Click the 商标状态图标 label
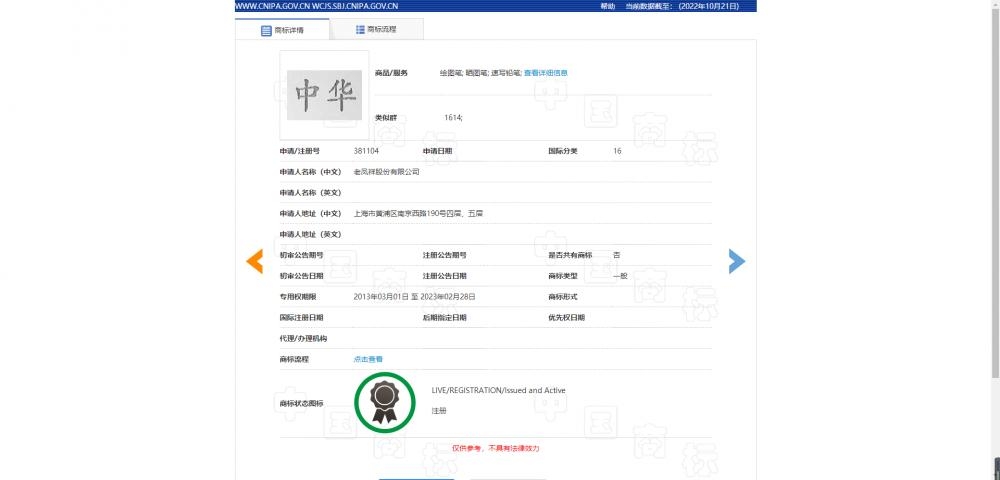Viewport: 1000px width, 480px height. (x=302, y=404)
